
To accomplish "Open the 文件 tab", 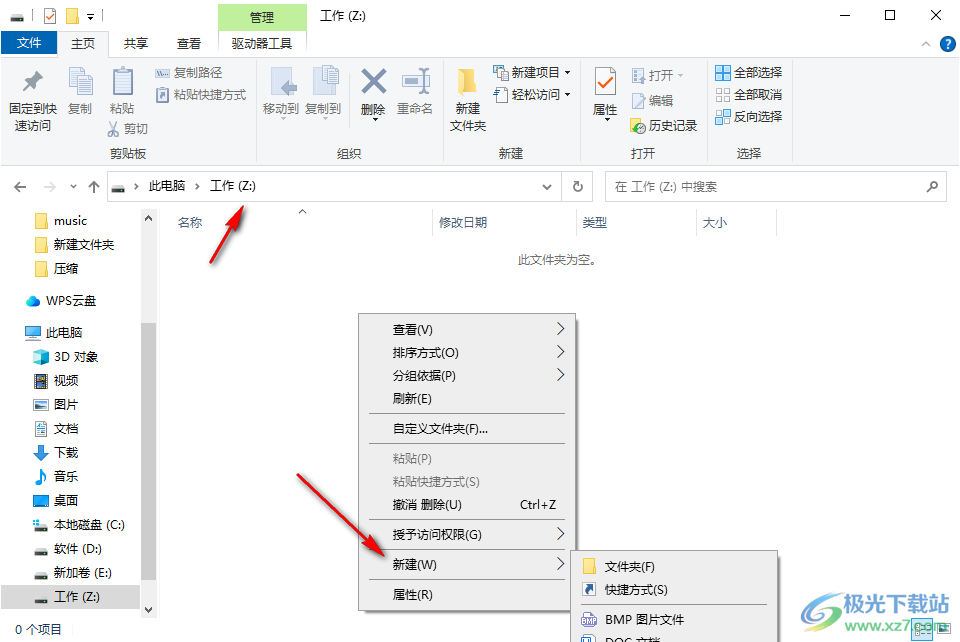I will [29, 43].
